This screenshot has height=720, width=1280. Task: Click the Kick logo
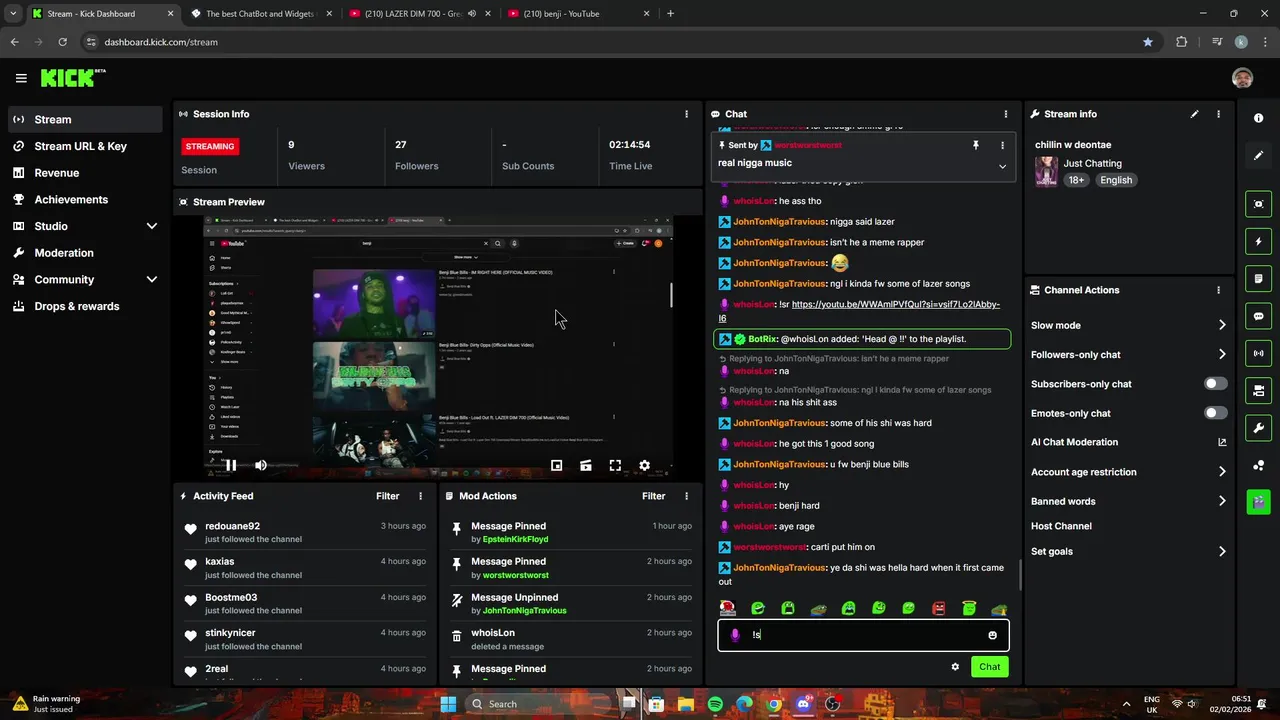[x=72, y=78]
